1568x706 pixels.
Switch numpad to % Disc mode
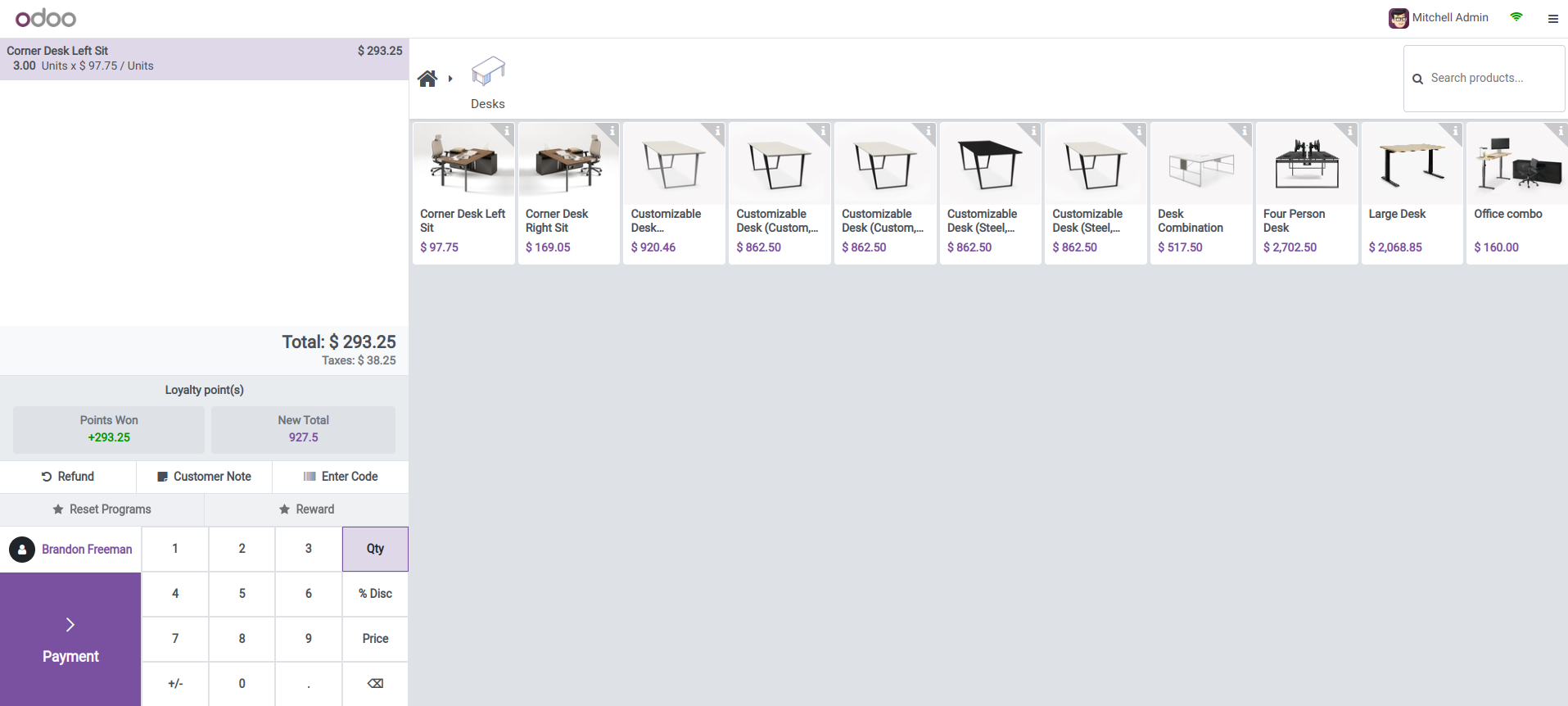point(375,594)
